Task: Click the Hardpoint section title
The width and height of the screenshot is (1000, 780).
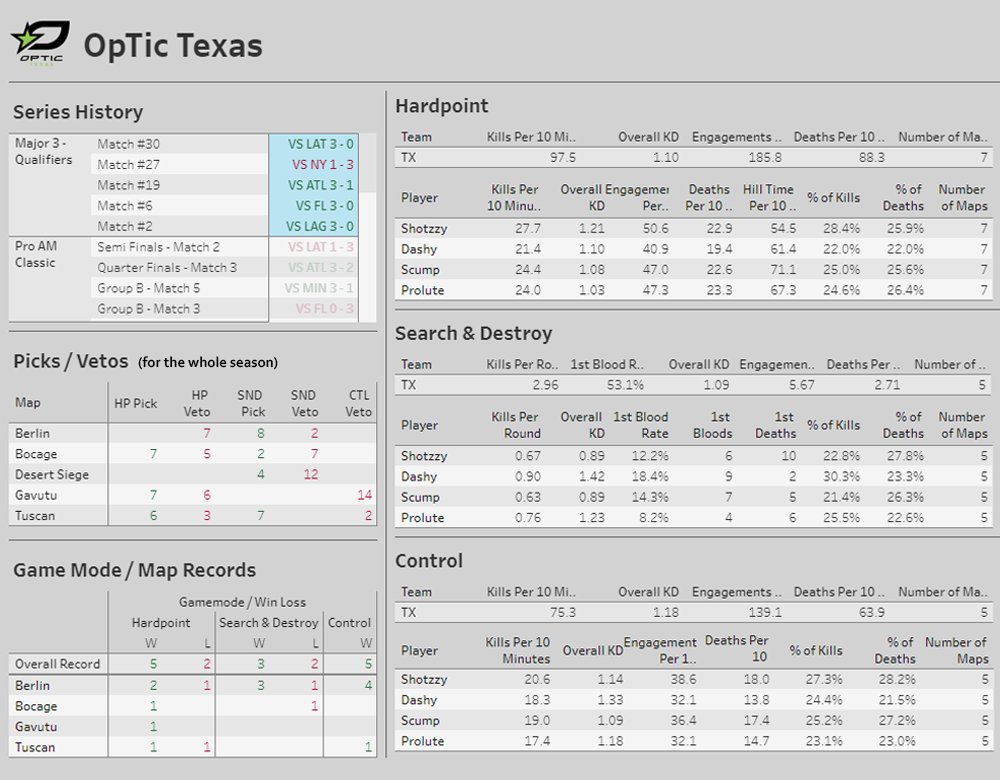Action: [441, 106]
